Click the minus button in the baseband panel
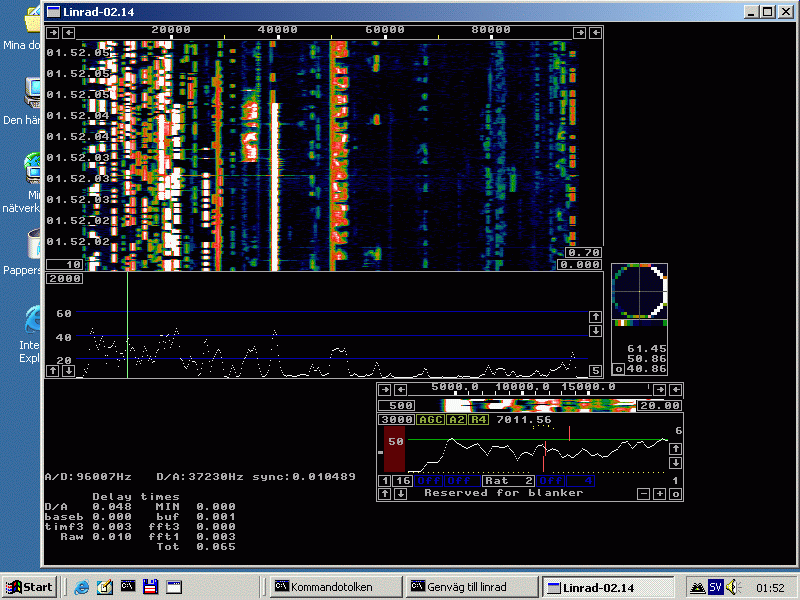The width and height of the screenshot is (800, 600). 643,494
